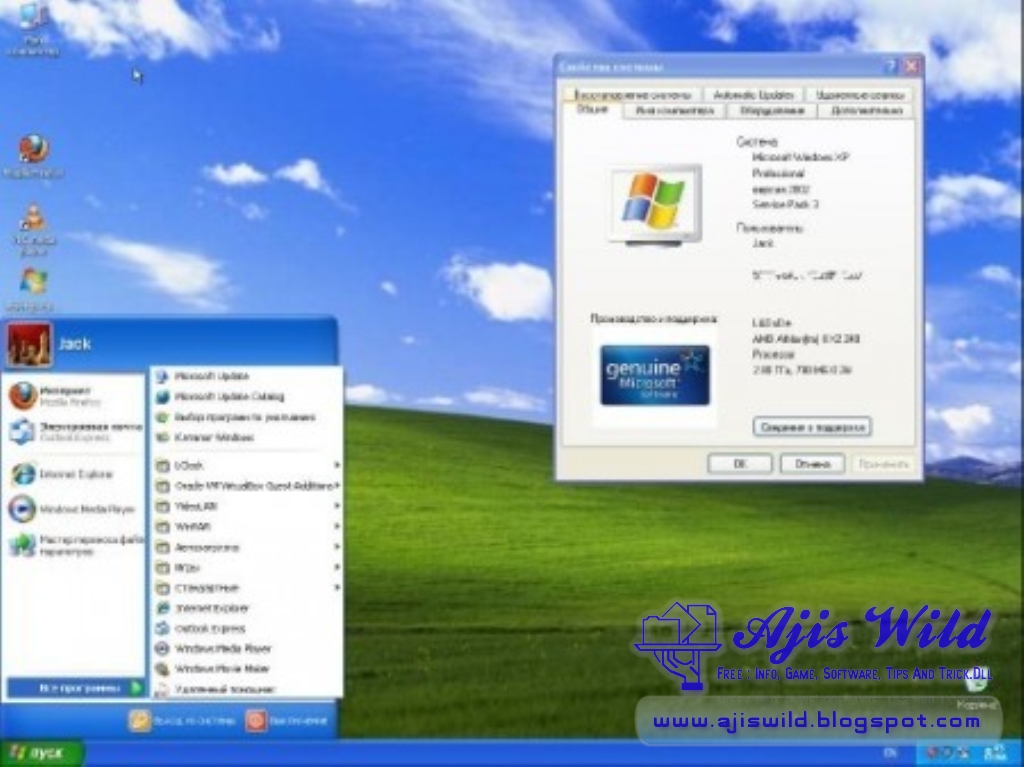Open Mozilla Firefox pinned in Start menu
This screenshot has width=1024, height=767.
[73, 396]
